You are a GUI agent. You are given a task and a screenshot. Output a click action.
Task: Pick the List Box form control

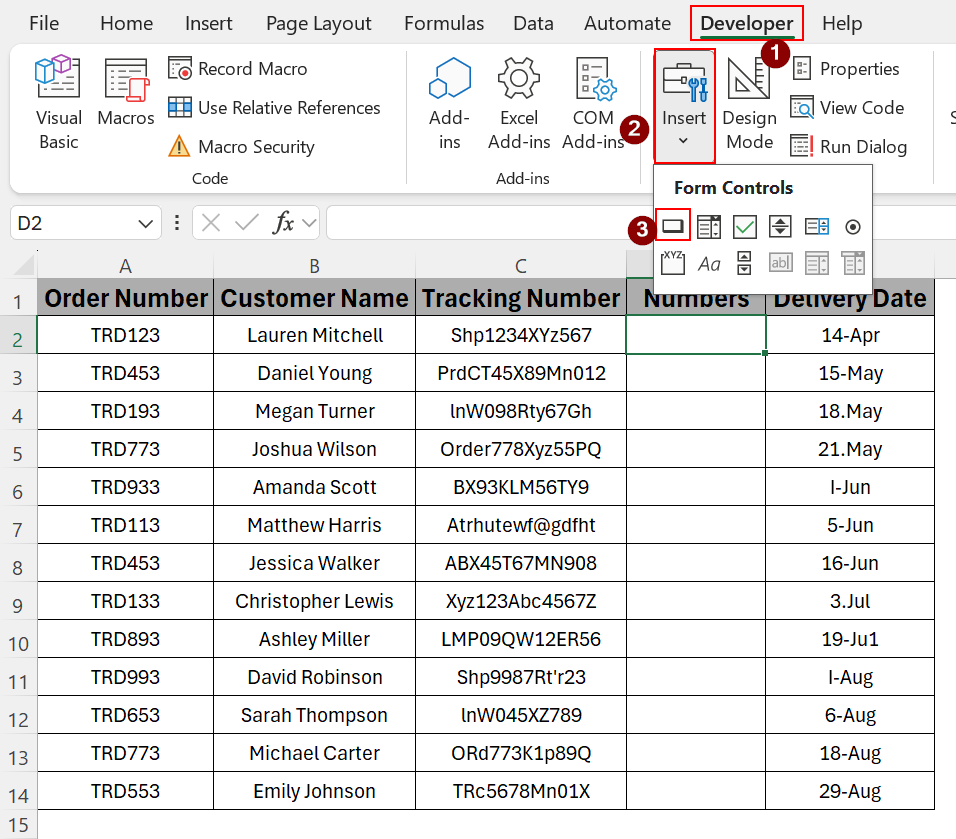click(816, 227)
